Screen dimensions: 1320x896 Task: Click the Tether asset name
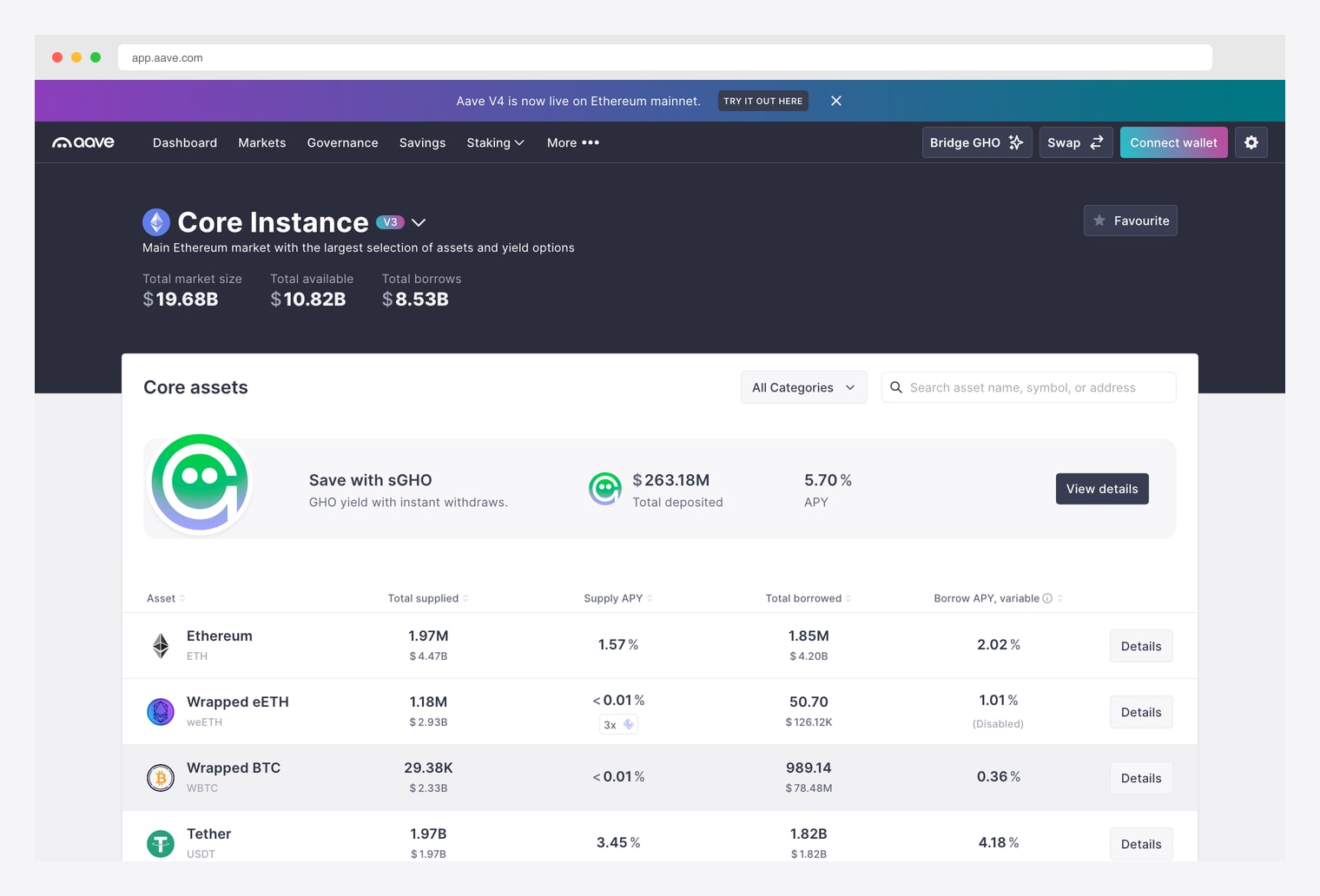click(209, 833)
